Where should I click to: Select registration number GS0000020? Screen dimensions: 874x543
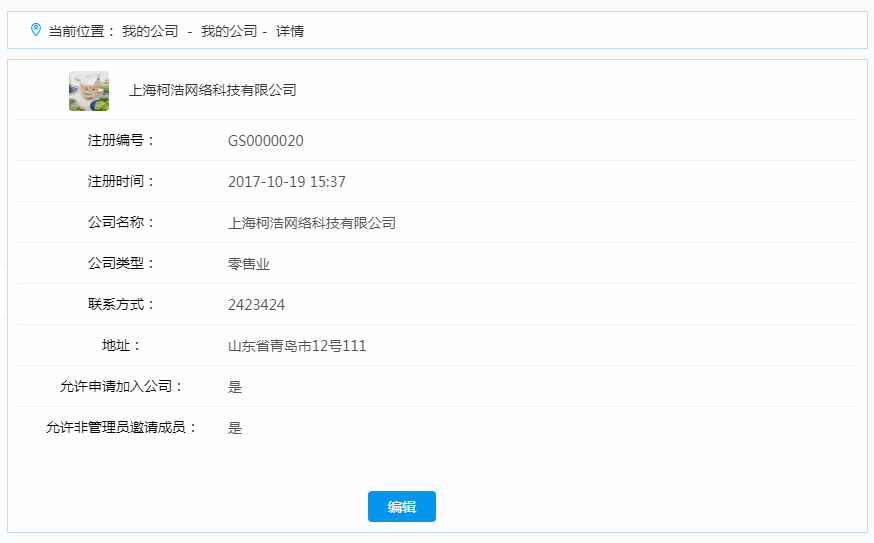click(265, 141)
